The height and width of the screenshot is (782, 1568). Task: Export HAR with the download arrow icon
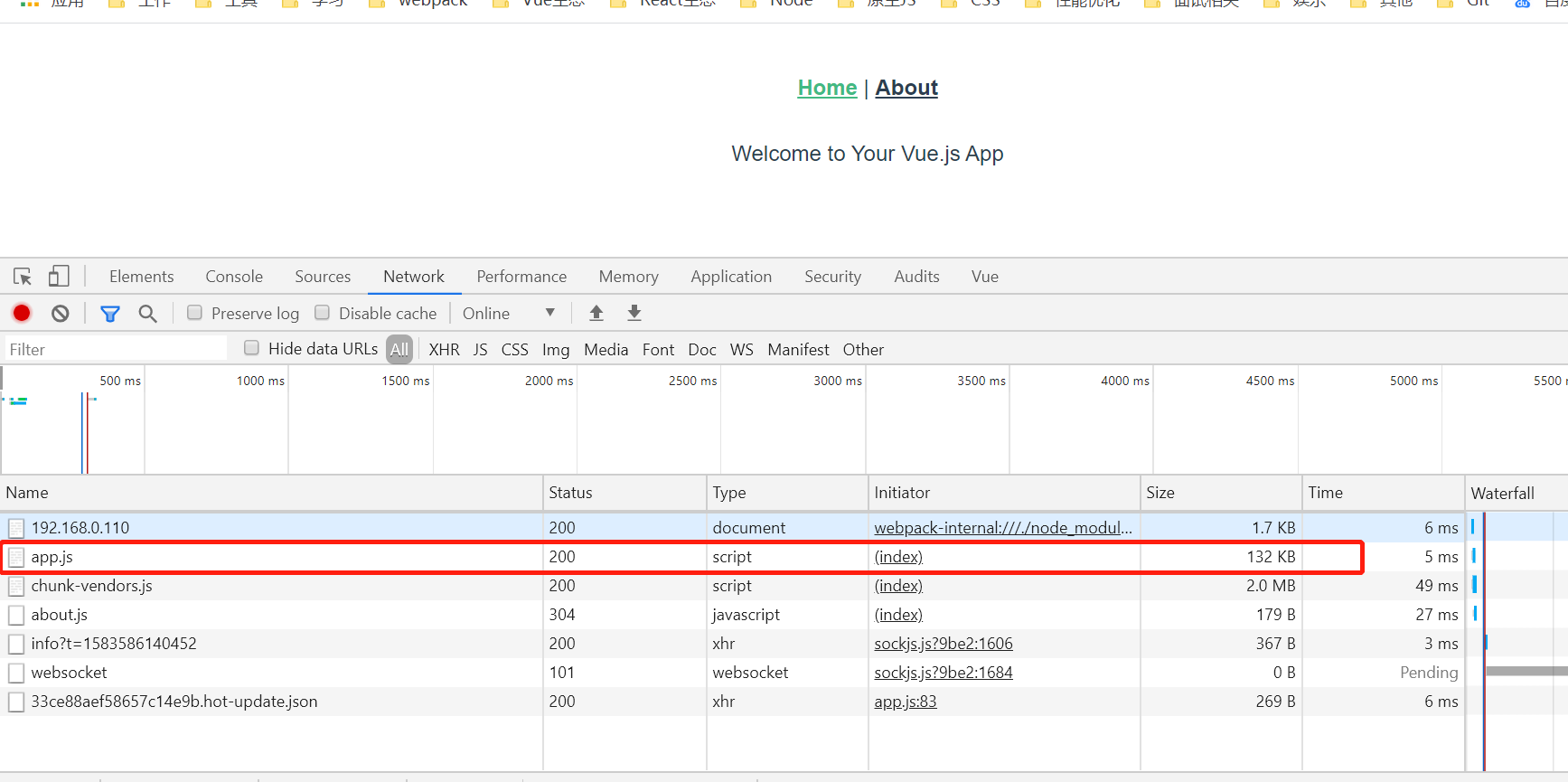634,313
